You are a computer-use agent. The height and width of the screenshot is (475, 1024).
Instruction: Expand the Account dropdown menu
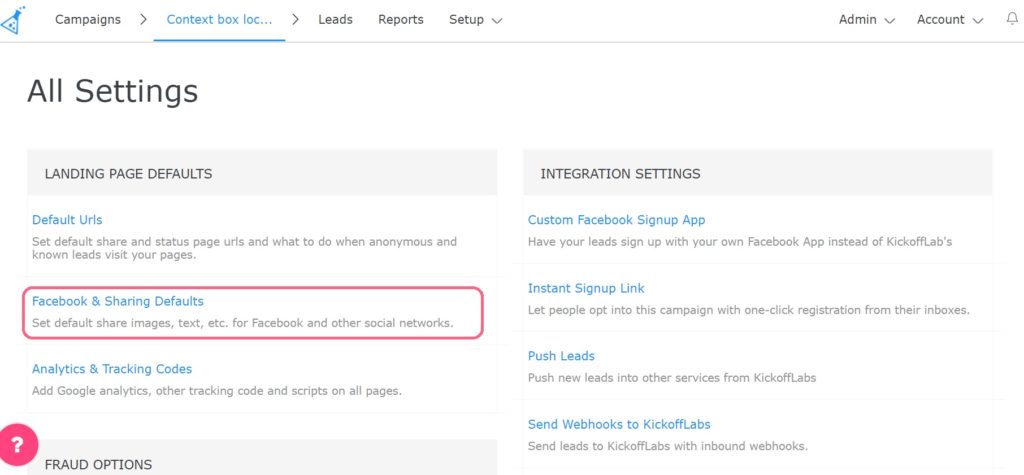[950, 20]
